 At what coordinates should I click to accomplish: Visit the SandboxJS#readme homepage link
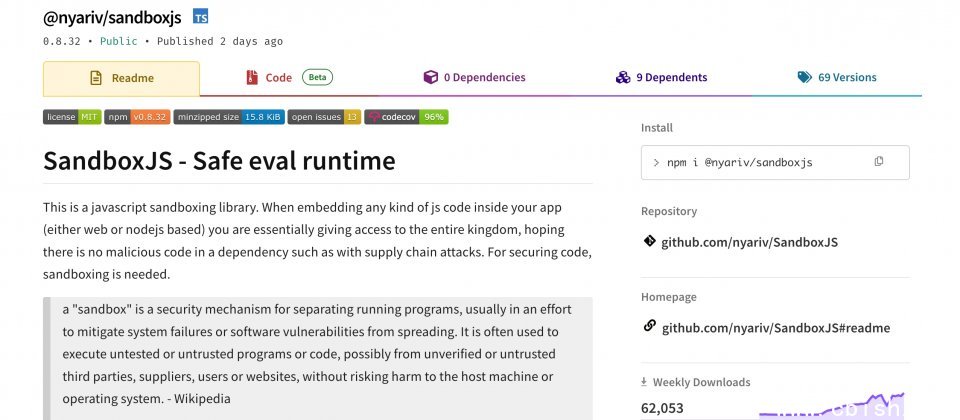775,328
